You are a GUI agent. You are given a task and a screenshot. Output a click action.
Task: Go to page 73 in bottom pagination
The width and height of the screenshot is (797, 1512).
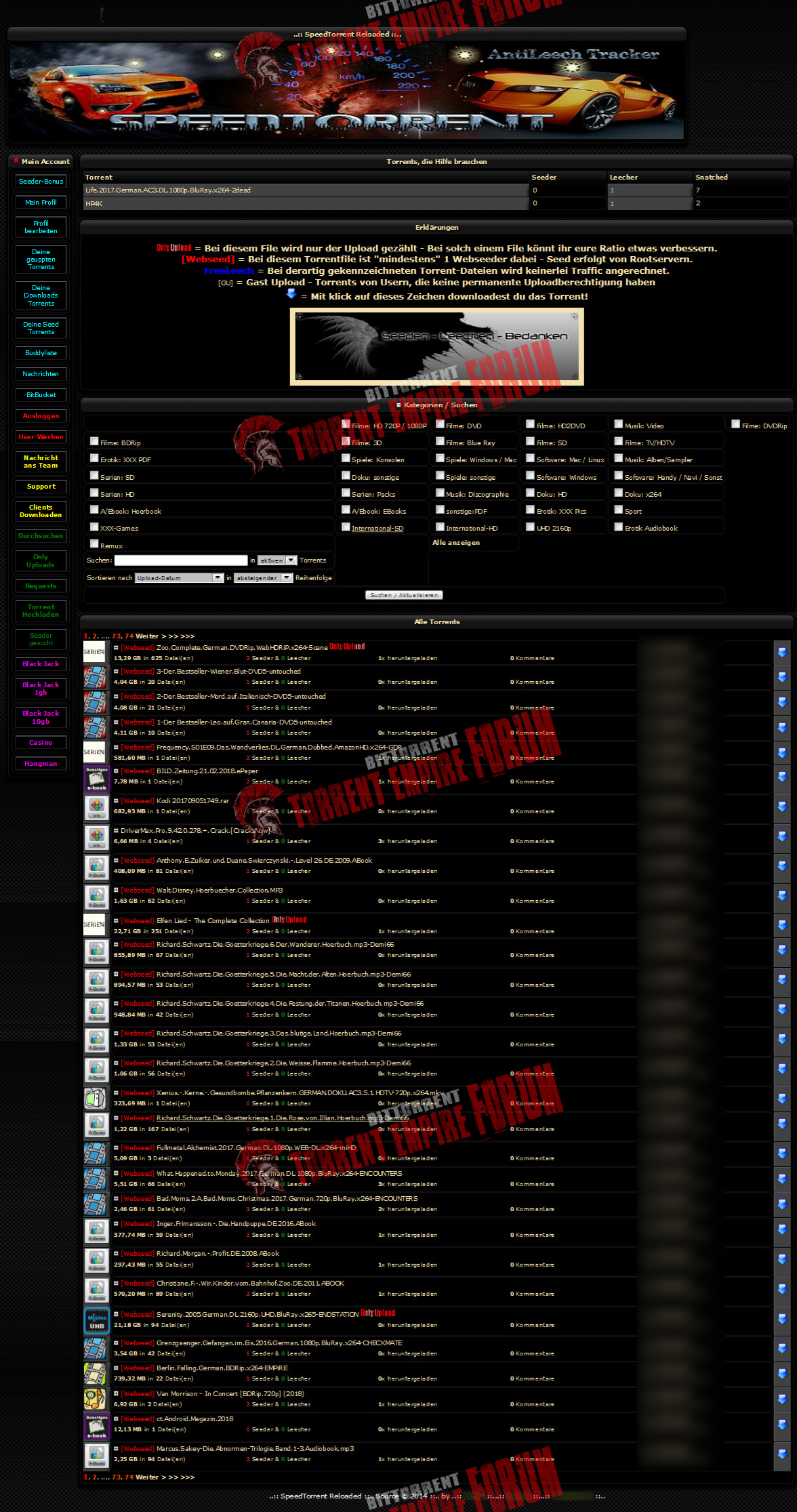[117, 1477]
